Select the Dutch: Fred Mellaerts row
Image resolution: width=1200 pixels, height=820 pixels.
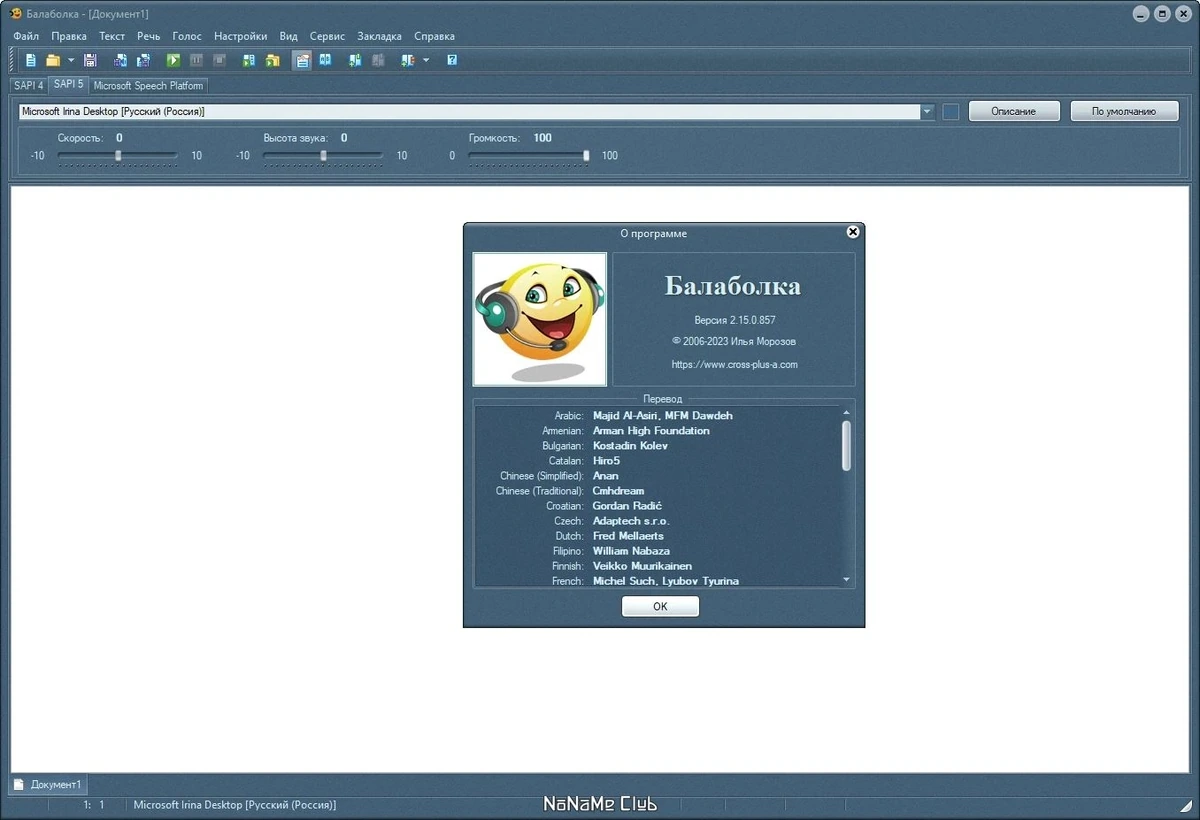tap(657, 536)
